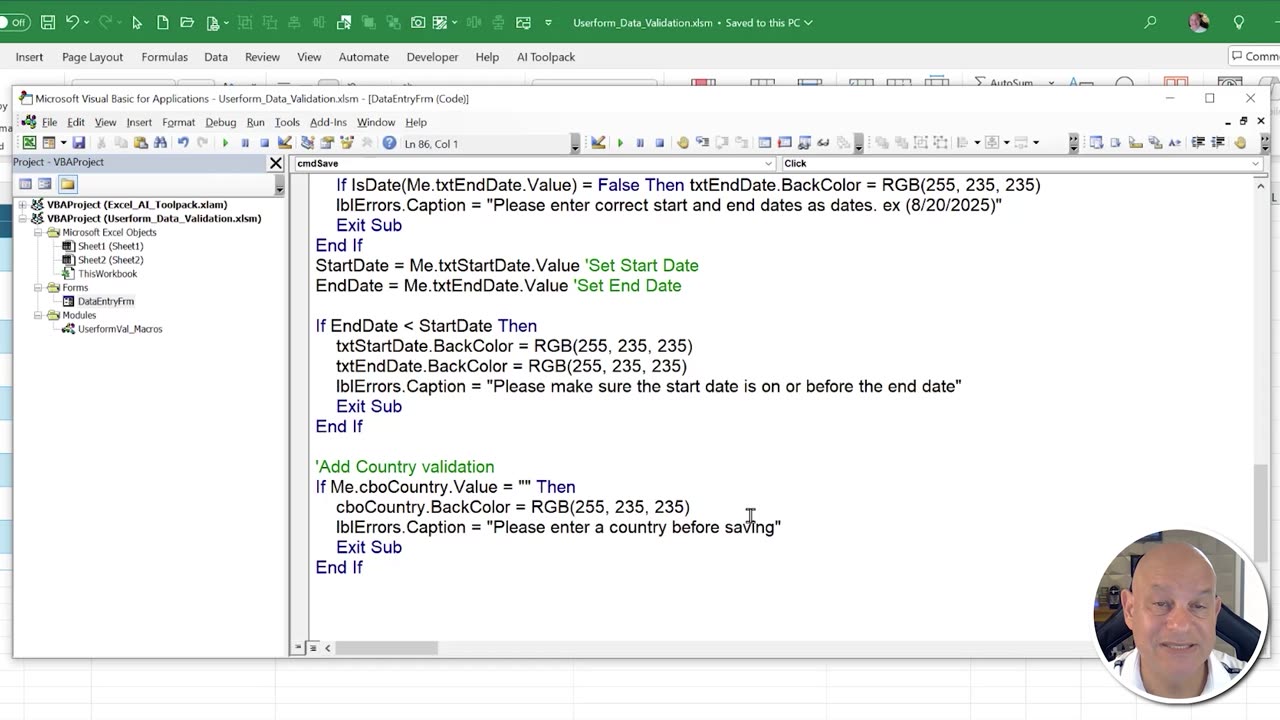Open the VBA Format menu

point(178,122)
